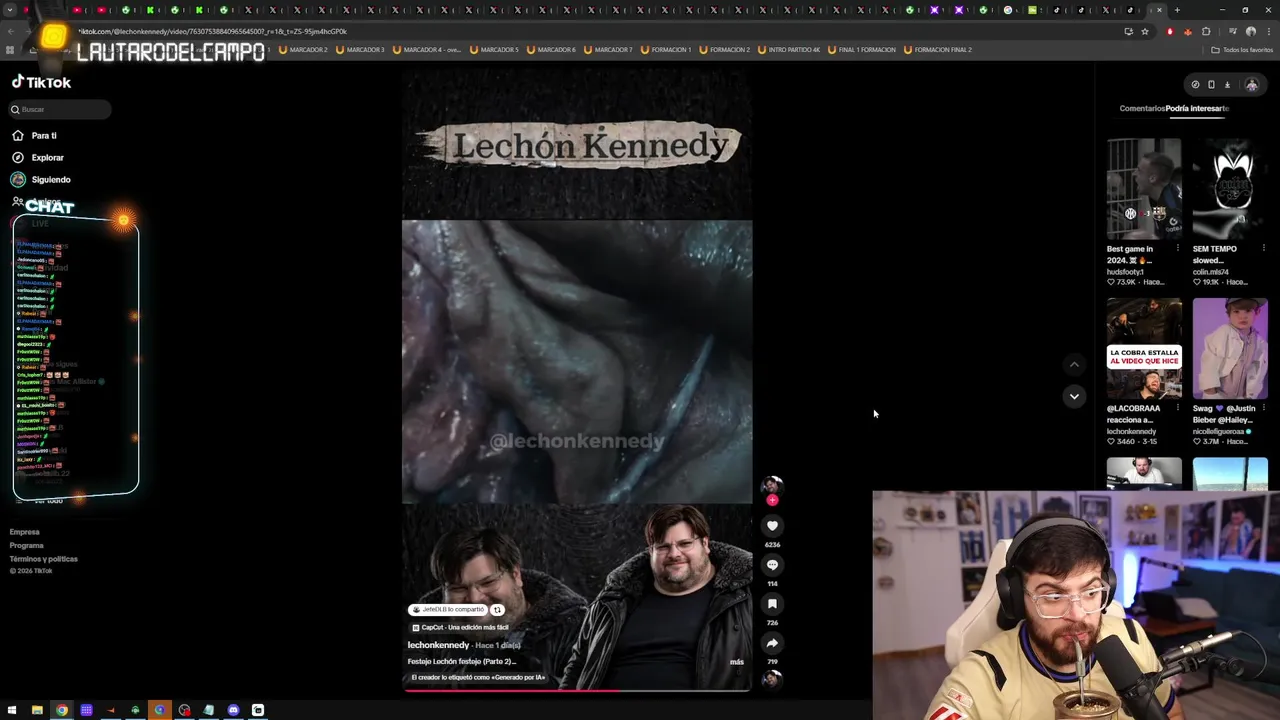Seek on the video progress bar
Viewport: 1280px width, 720px height.
coord(577,690)
